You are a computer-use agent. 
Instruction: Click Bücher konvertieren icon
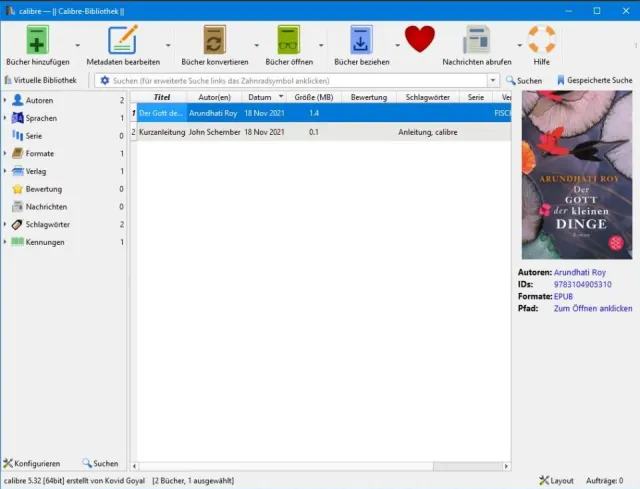214,40
